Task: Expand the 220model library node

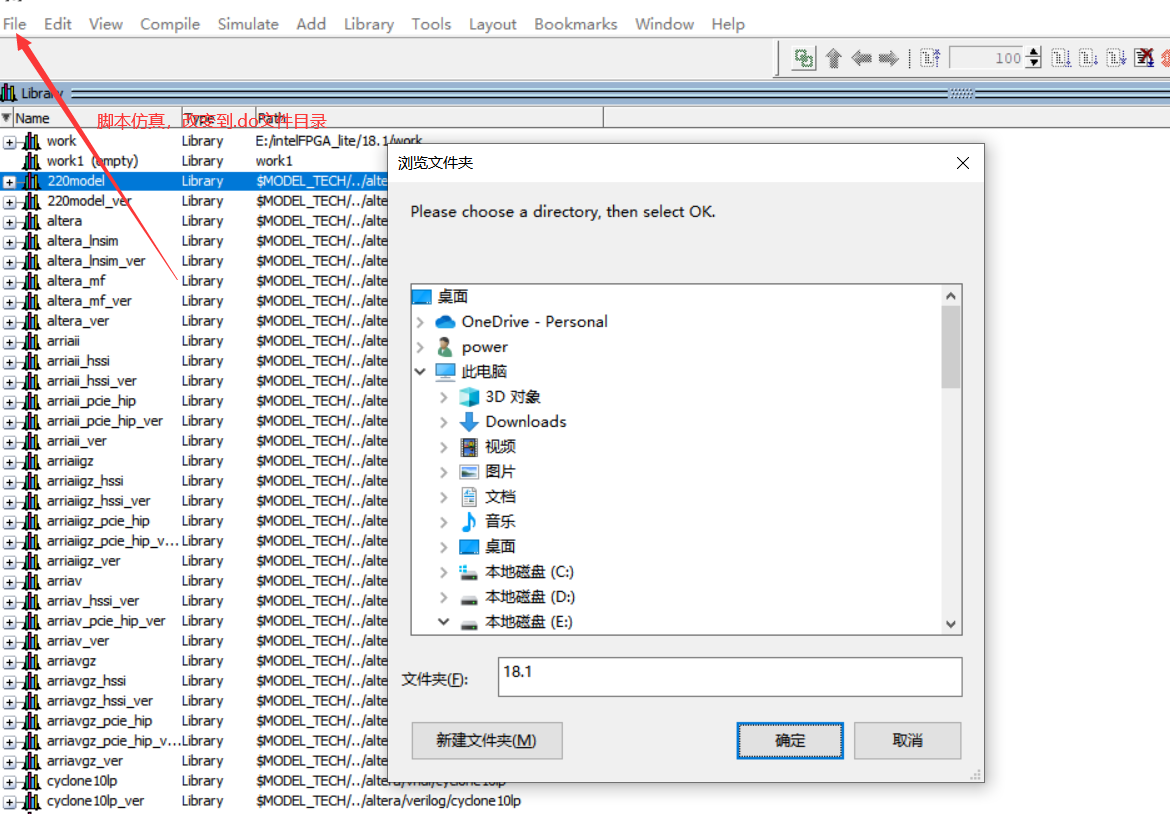Action: (x=9, y=182)
